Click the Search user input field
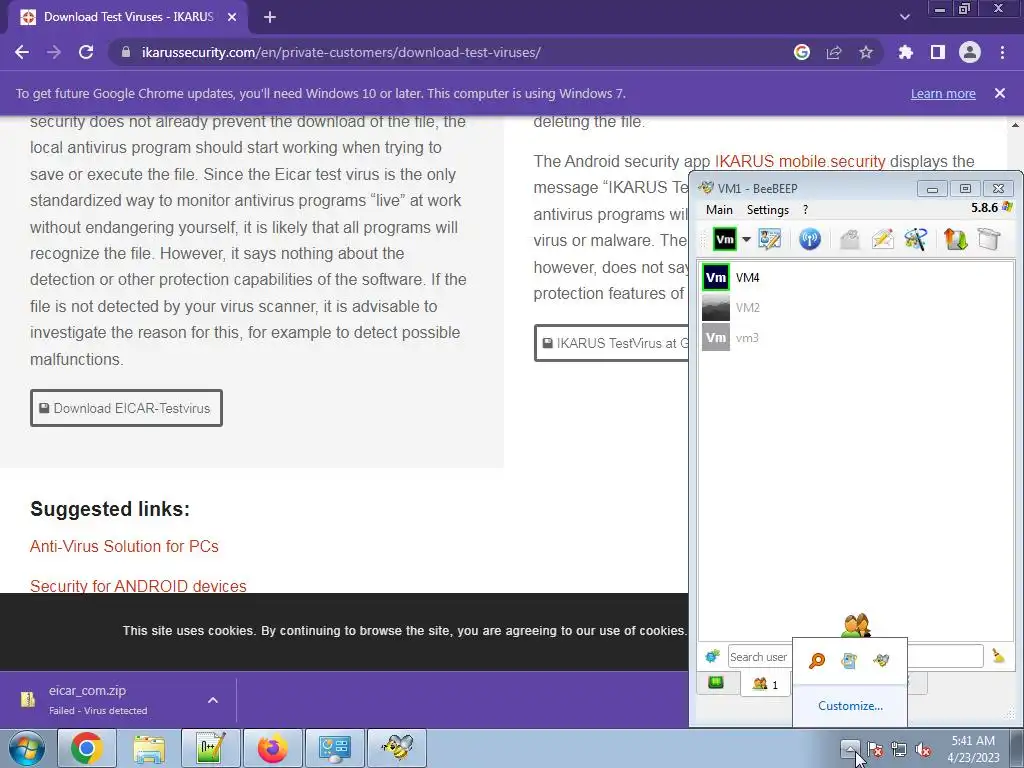 point(759,656)
